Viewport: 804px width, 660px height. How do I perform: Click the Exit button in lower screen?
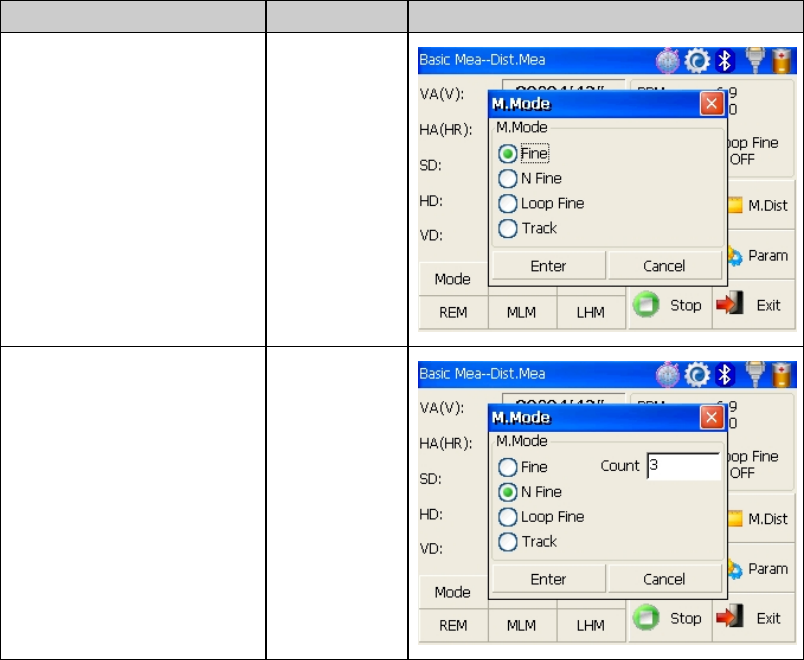click(x=754, y=618)
